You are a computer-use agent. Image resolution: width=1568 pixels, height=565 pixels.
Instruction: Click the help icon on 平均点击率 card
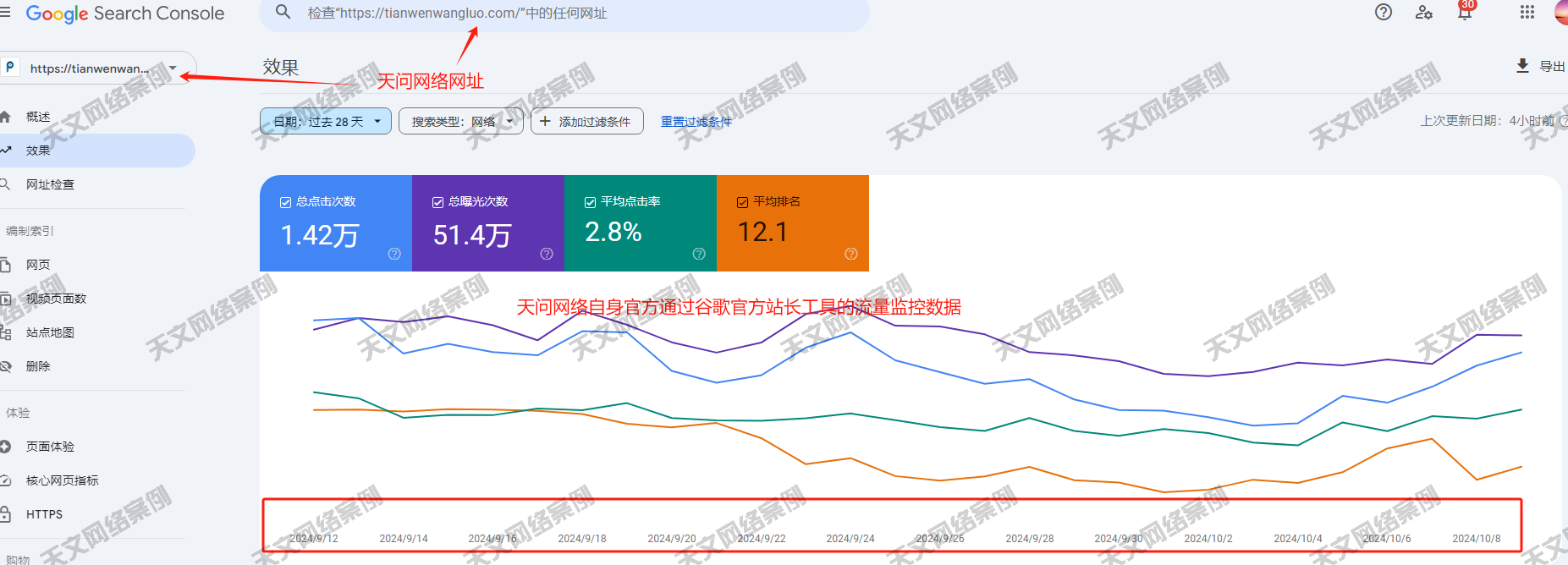click(x=699, y=254)
